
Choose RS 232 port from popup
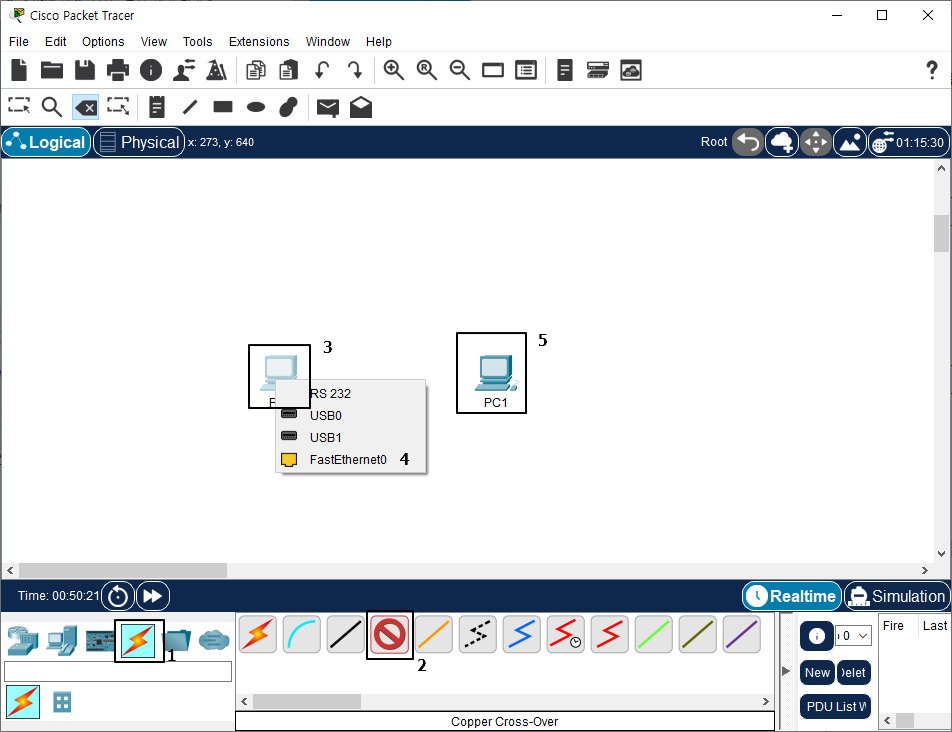(x=350, y=393)
